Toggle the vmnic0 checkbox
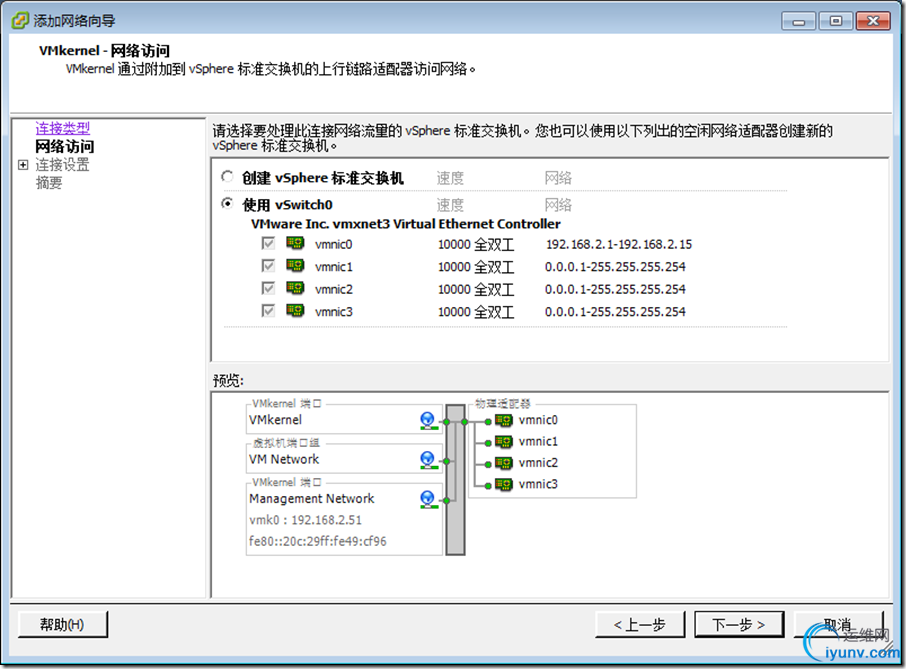 coord(267,243)
